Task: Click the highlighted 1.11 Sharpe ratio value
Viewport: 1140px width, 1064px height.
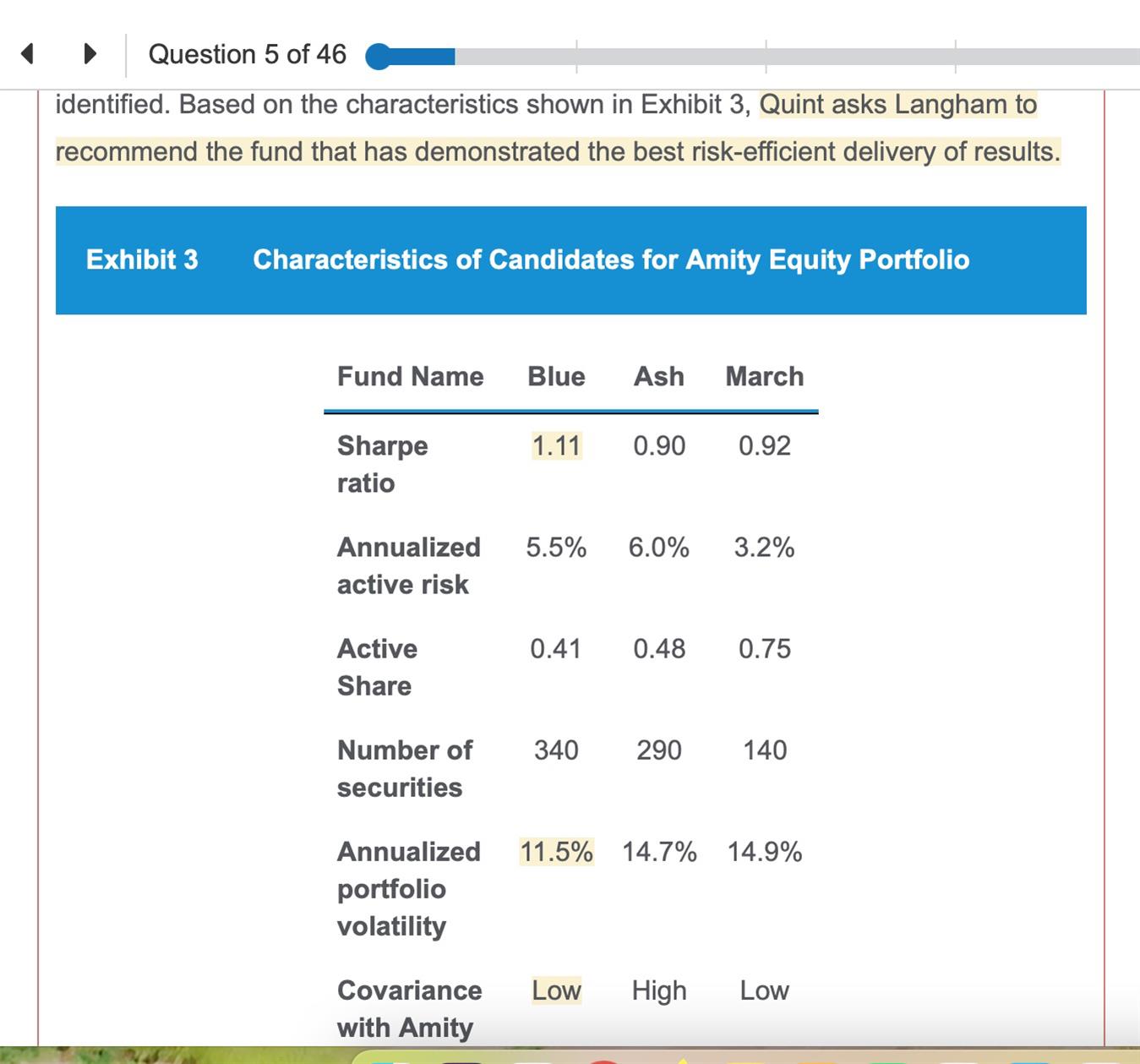Action: point(556,445)
